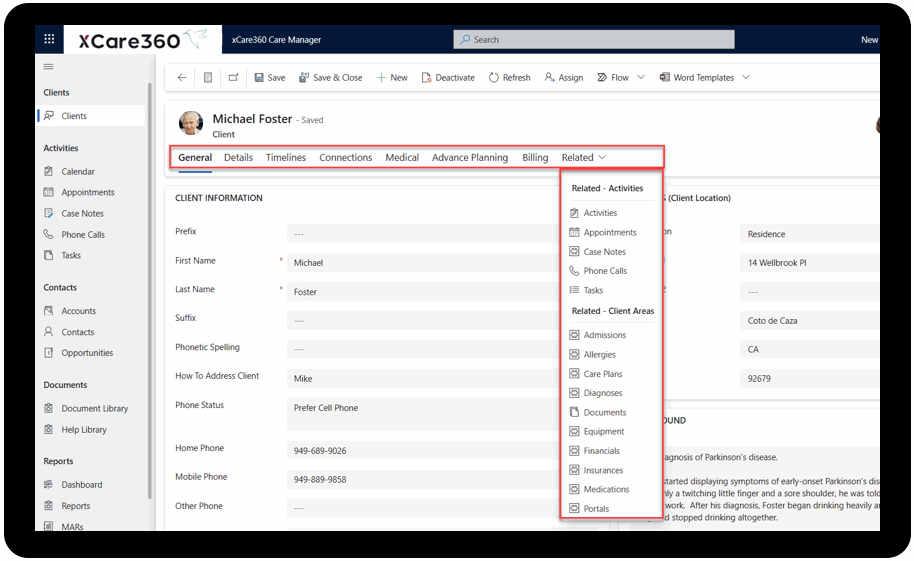Open the Advance Planning tab
Viewport: 914px width, 561px height.
point(470,157)
